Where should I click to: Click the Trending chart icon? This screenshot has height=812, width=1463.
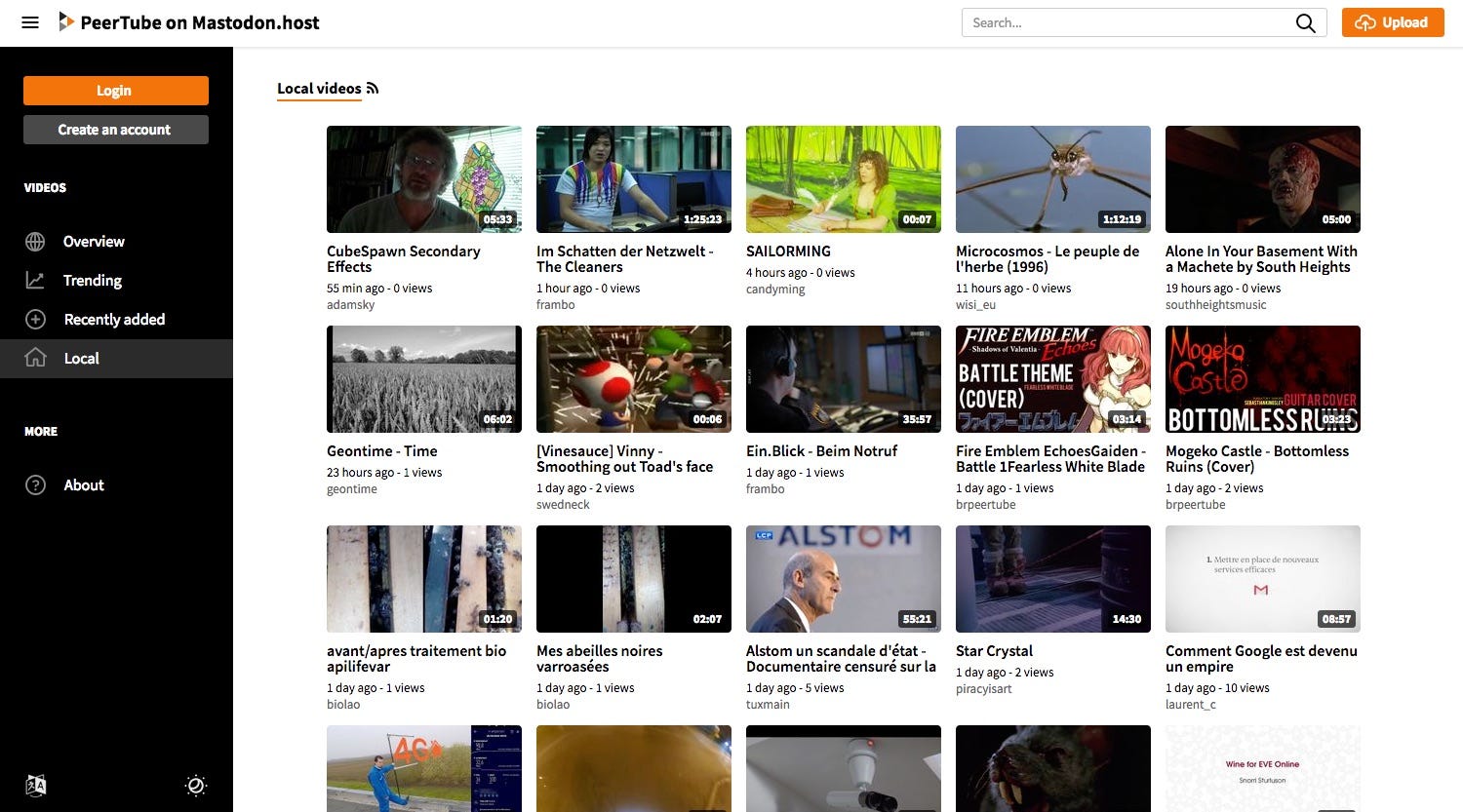click(35, 280)
